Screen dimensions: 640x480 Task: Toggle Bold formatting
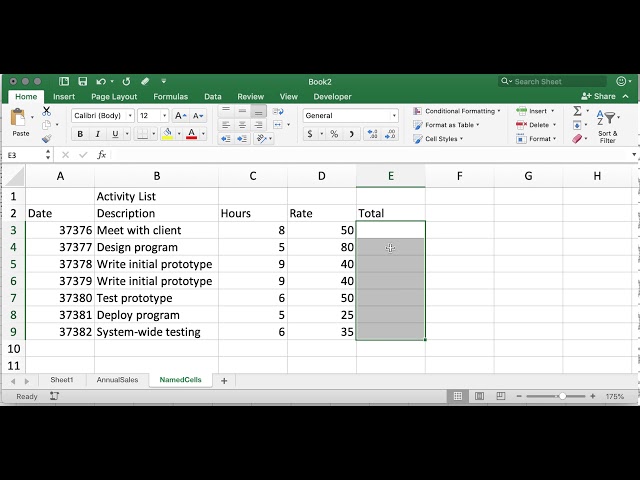coord(80,134)
